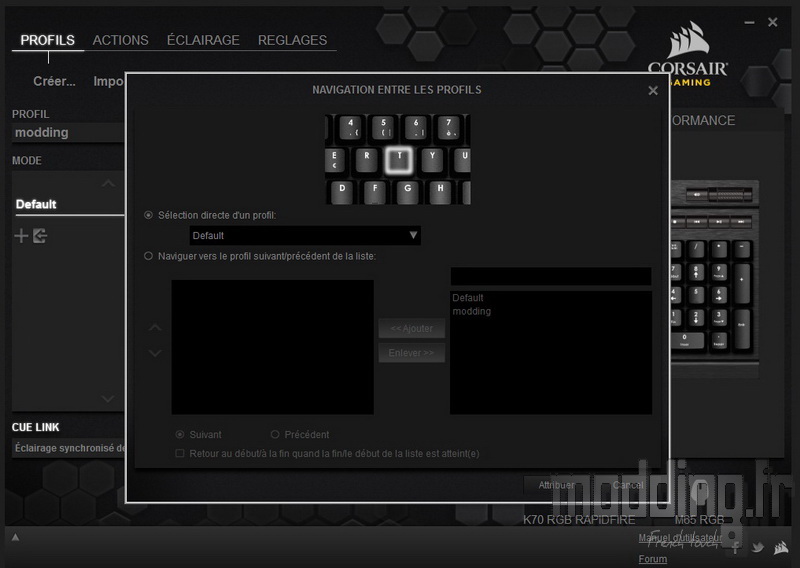
Task: Select 'Sélection directe d'un profil' radio button
Action: point(148,215)
